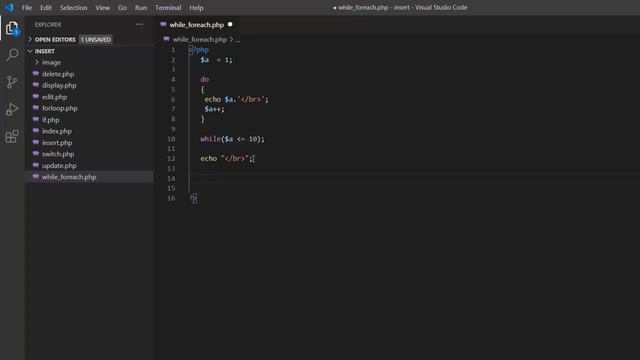Click the while($a <= 10); statement
This screenshot has width=640, height=360.
click(x=232, y=139)
